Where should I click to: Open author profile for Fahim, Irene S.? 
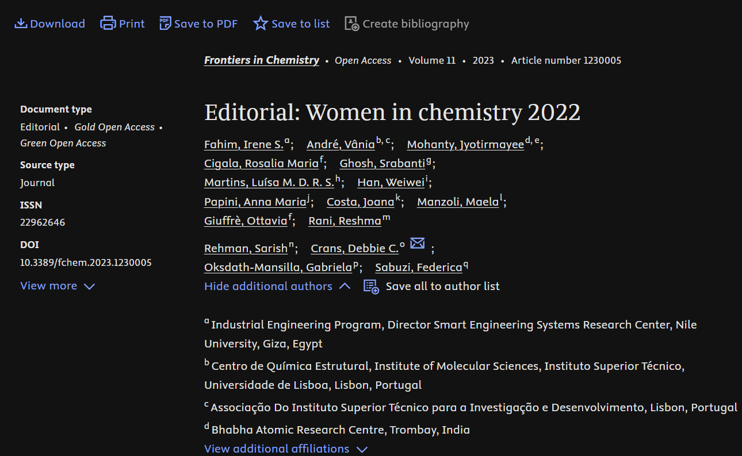(x=243, y=145)
